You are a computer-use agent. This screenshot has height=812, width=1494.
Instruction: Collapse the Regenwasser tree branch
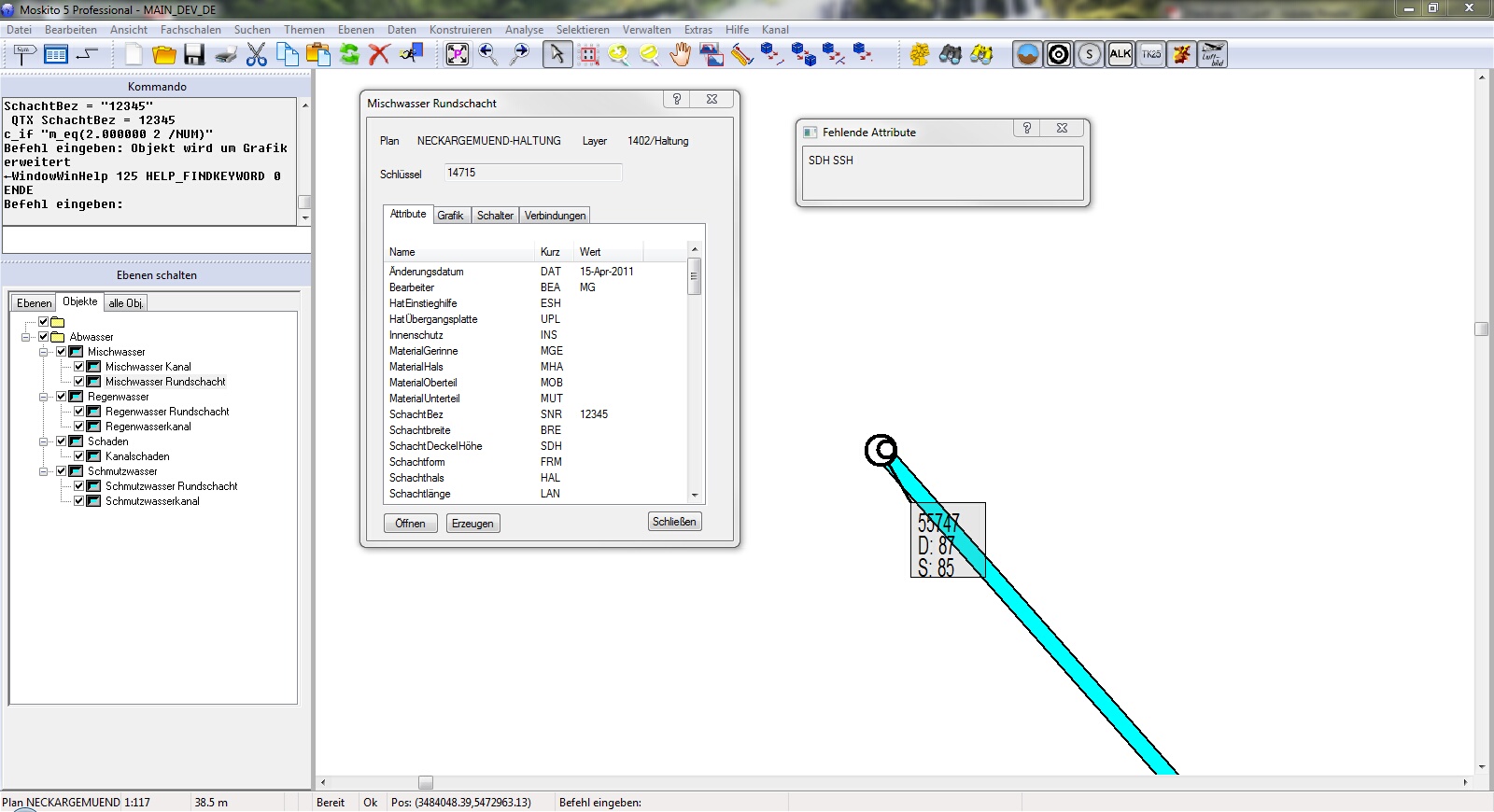pyautogui.click(x=44, y=397)
